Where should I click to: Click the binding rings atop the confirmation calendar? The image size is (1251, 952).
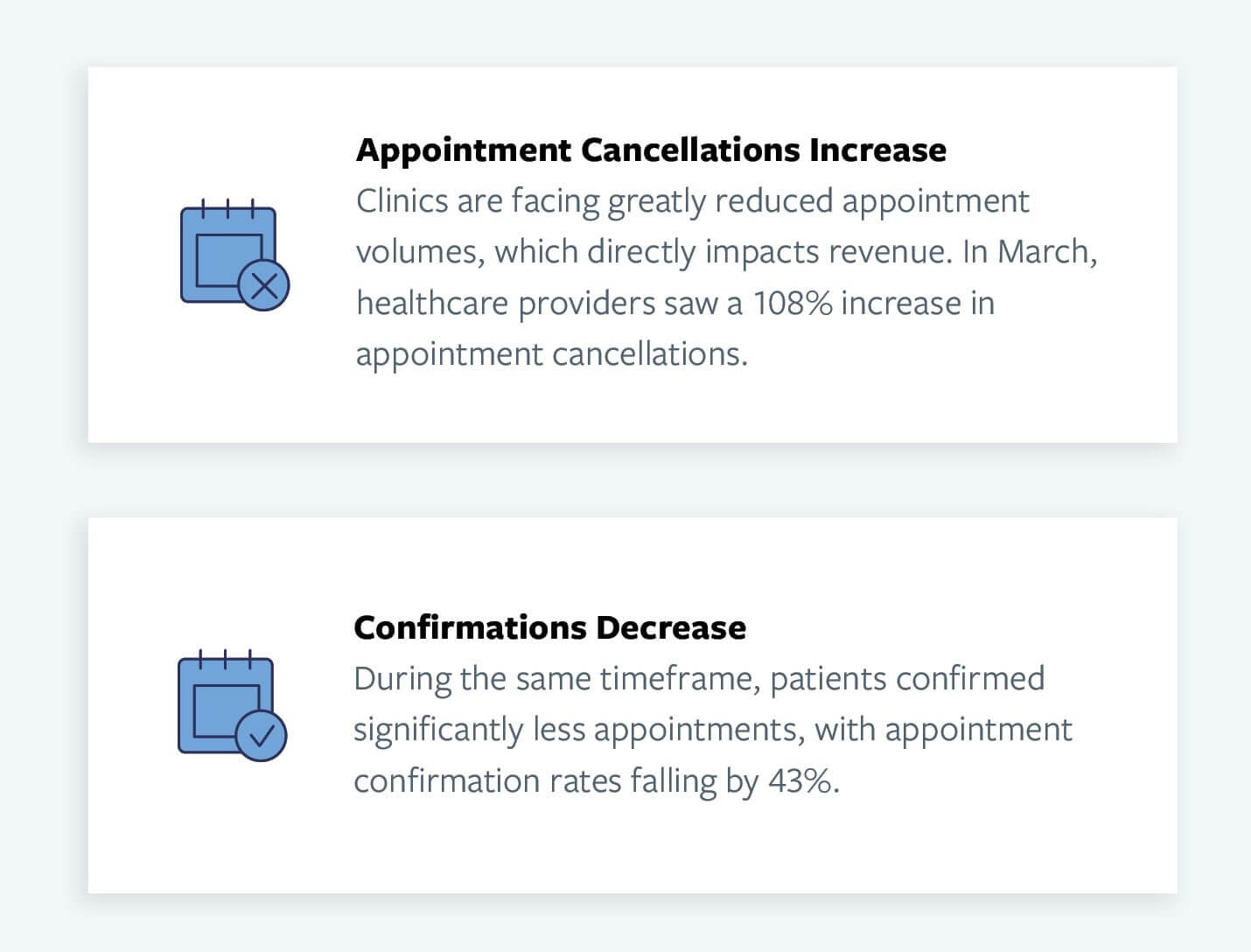(x=225, y=660)
